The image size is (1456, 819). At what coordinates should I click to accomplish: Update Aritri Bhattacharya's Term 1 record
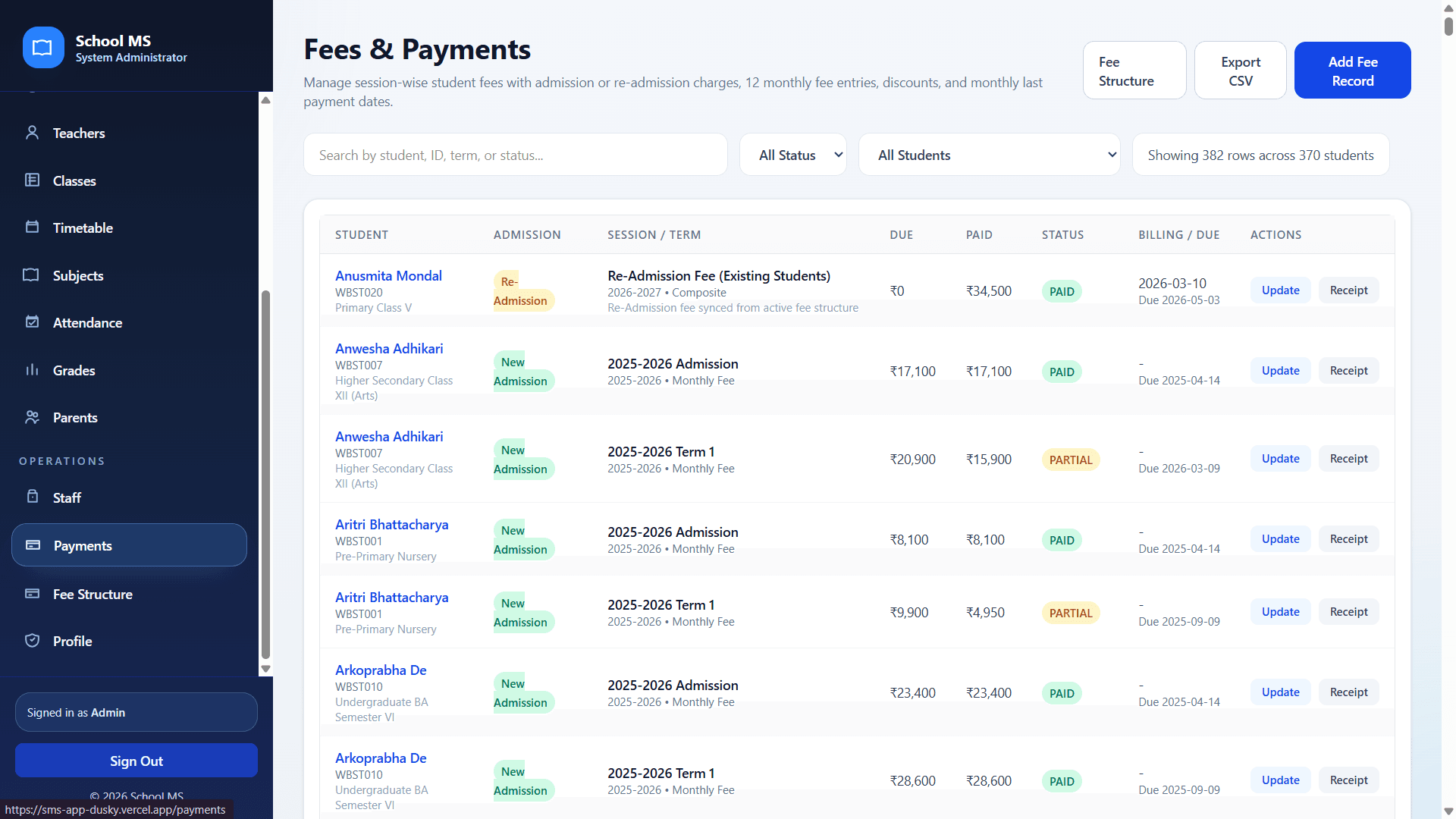1280,612
